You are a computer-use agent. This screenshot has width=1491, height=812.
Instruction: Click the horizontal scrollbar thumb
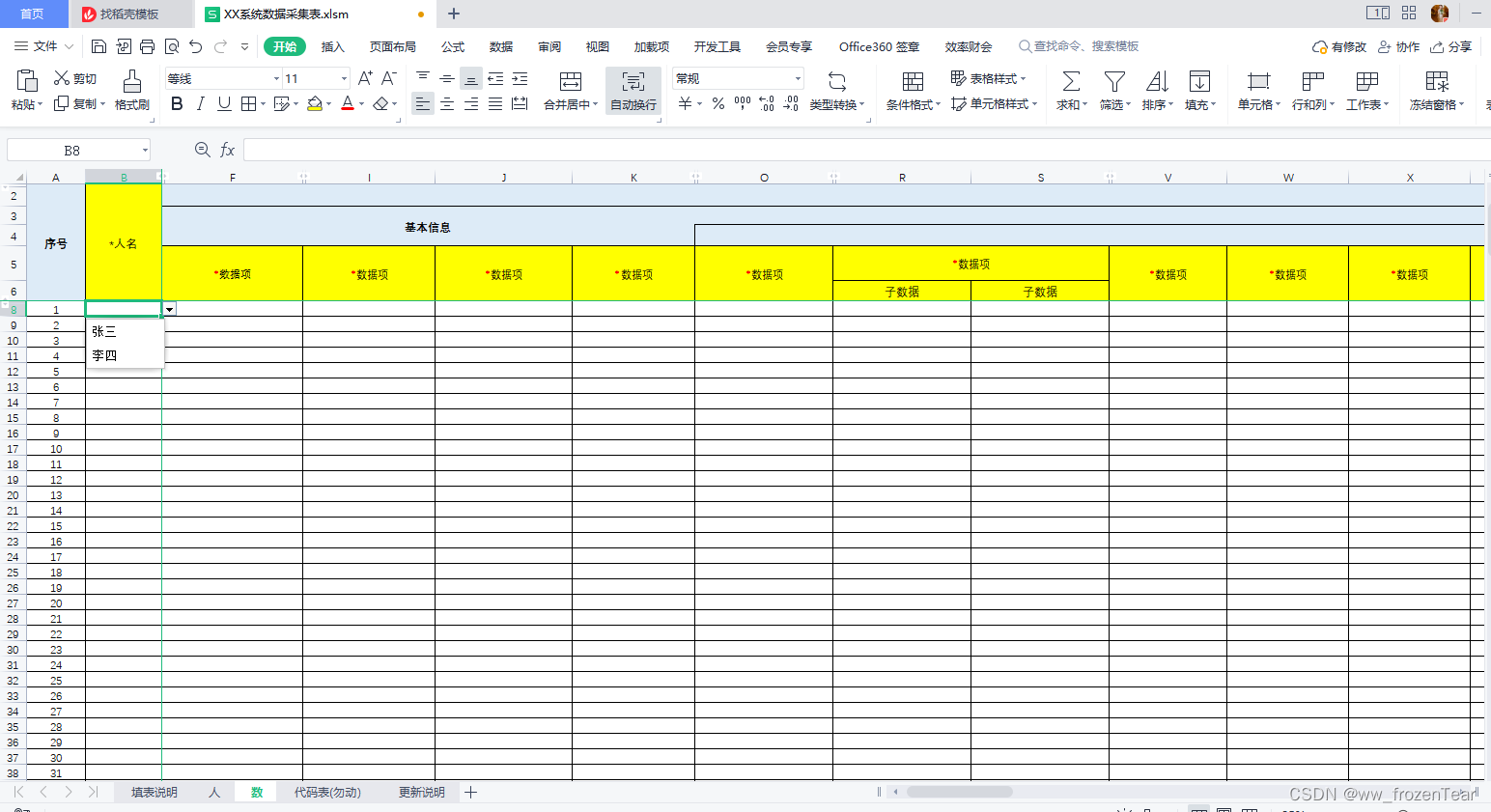959,792
